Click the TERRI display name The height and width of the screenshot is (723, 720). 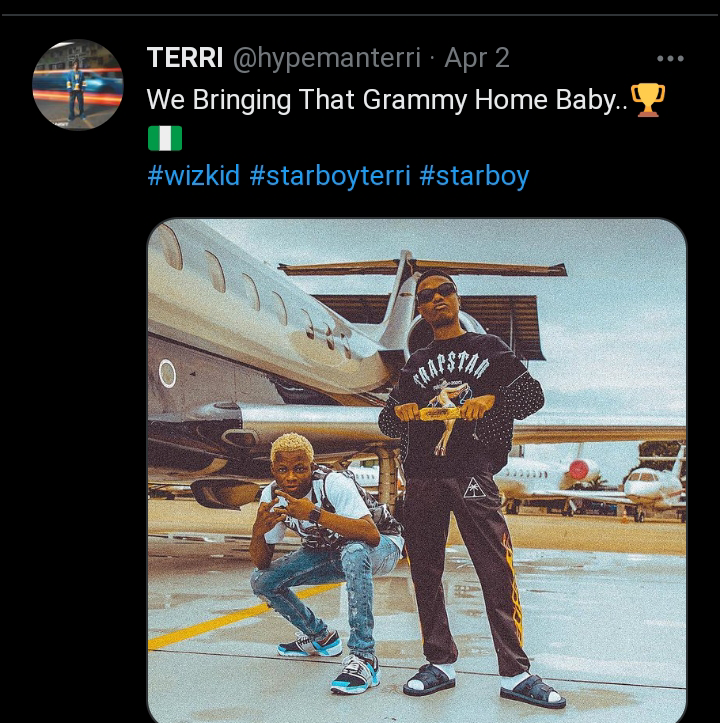[185, 58]
